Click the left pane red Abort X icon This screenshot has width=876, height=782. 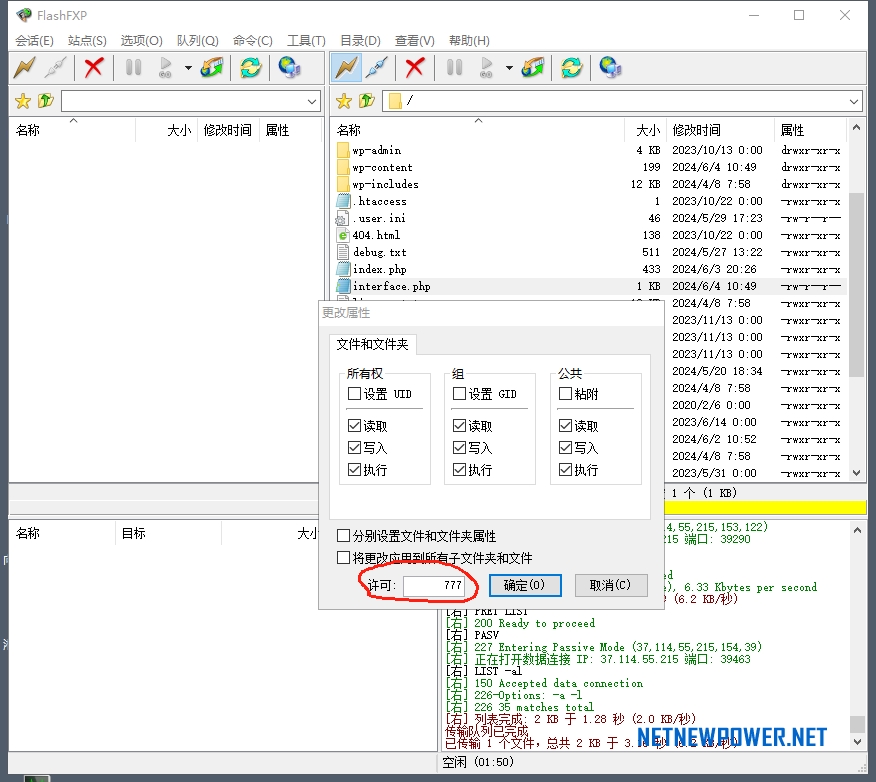(x=93, y=68)
